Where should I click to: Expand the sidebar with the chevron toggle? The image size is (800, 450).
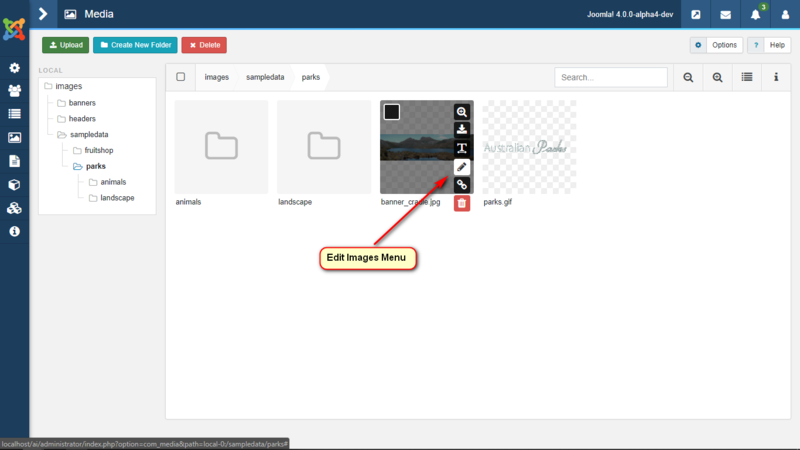(43, 14)
